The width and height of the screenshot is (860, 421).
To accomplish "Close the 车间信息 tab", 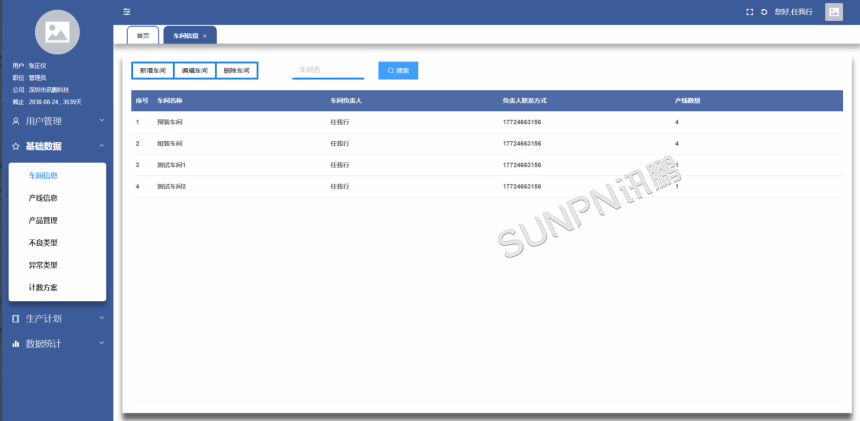I will pos(205,36).
